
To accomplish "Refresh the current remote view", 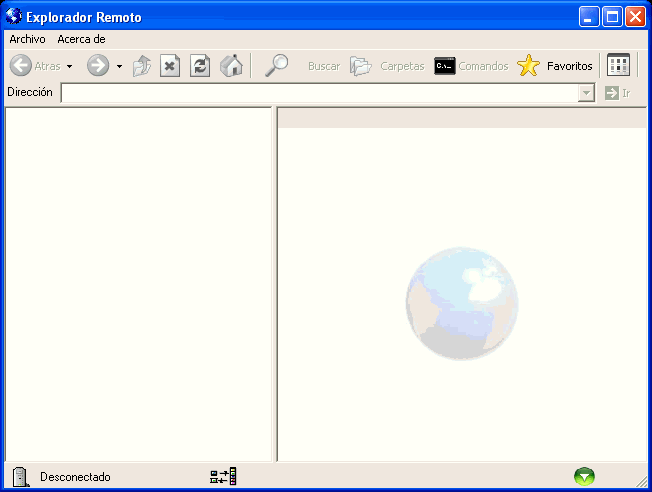I will (201, 66).
